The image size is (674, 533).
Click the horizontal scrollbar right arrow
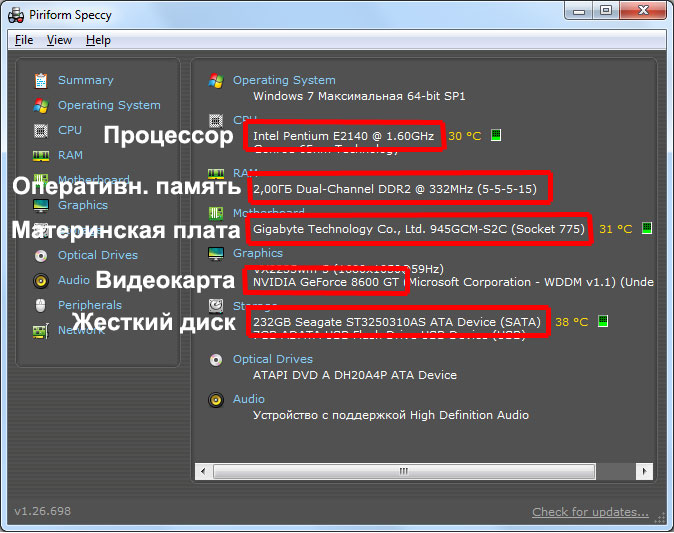[644, 471]
